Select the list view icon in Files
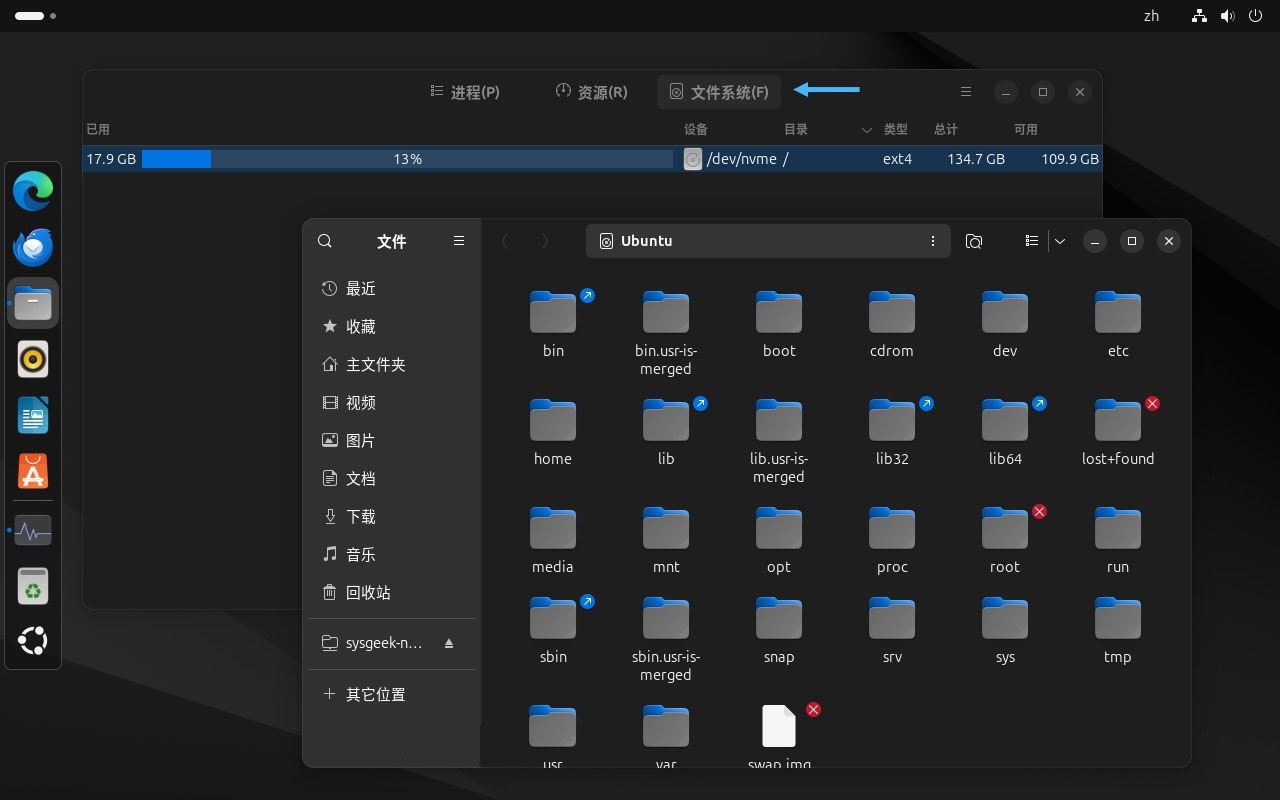1280x800 pixels. tap(1031, 240)
